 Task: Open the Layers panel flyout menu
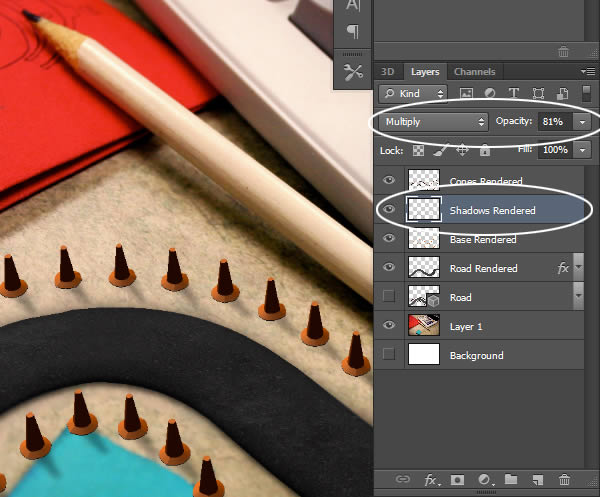[588, 72]
